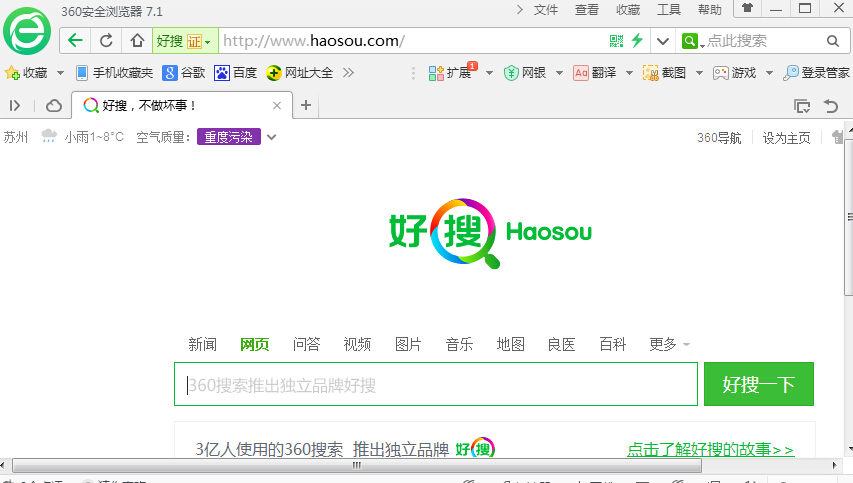Open the 收藏 favorites star button
853x483 pixels.
[x=26, y=73]
